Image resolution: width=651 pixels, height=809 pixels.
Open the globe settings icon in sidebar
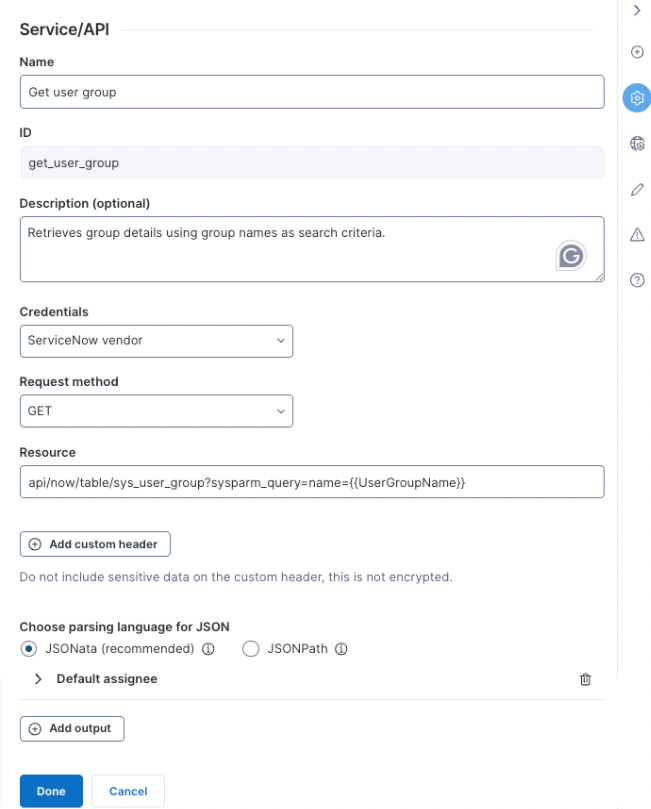tap(637, 144)
